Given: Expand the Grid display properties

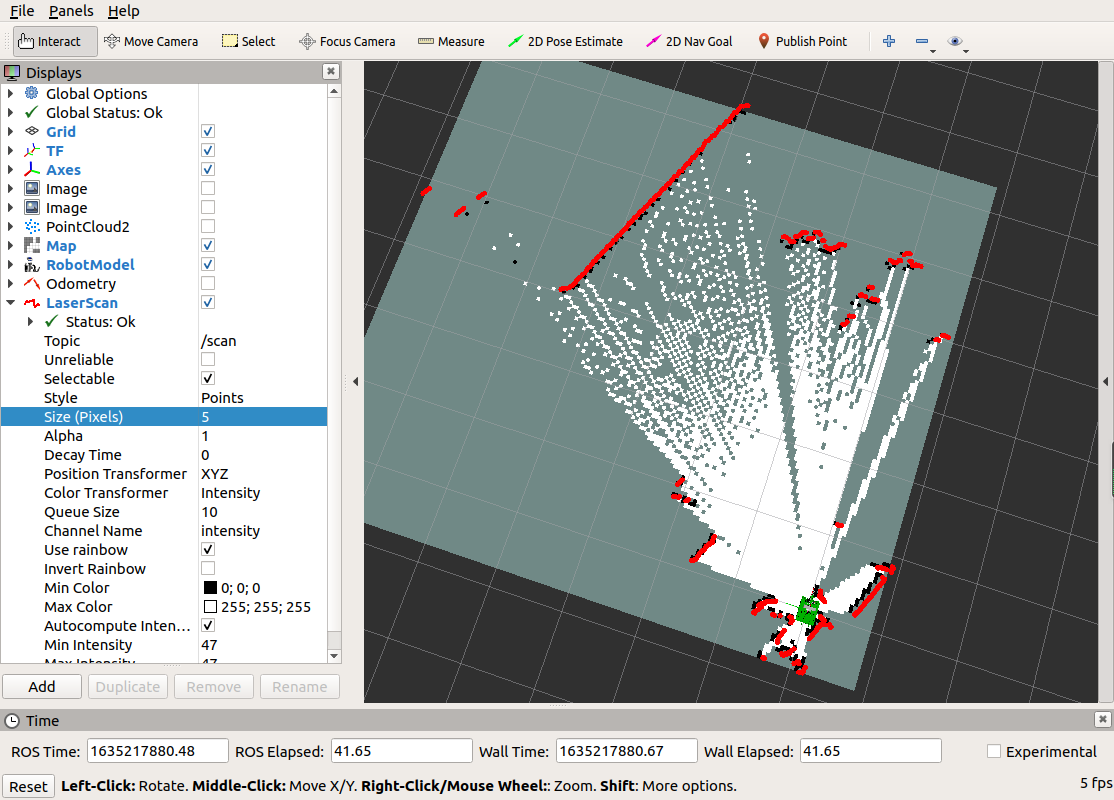Looking at the screenshot, I should point(10,131).
